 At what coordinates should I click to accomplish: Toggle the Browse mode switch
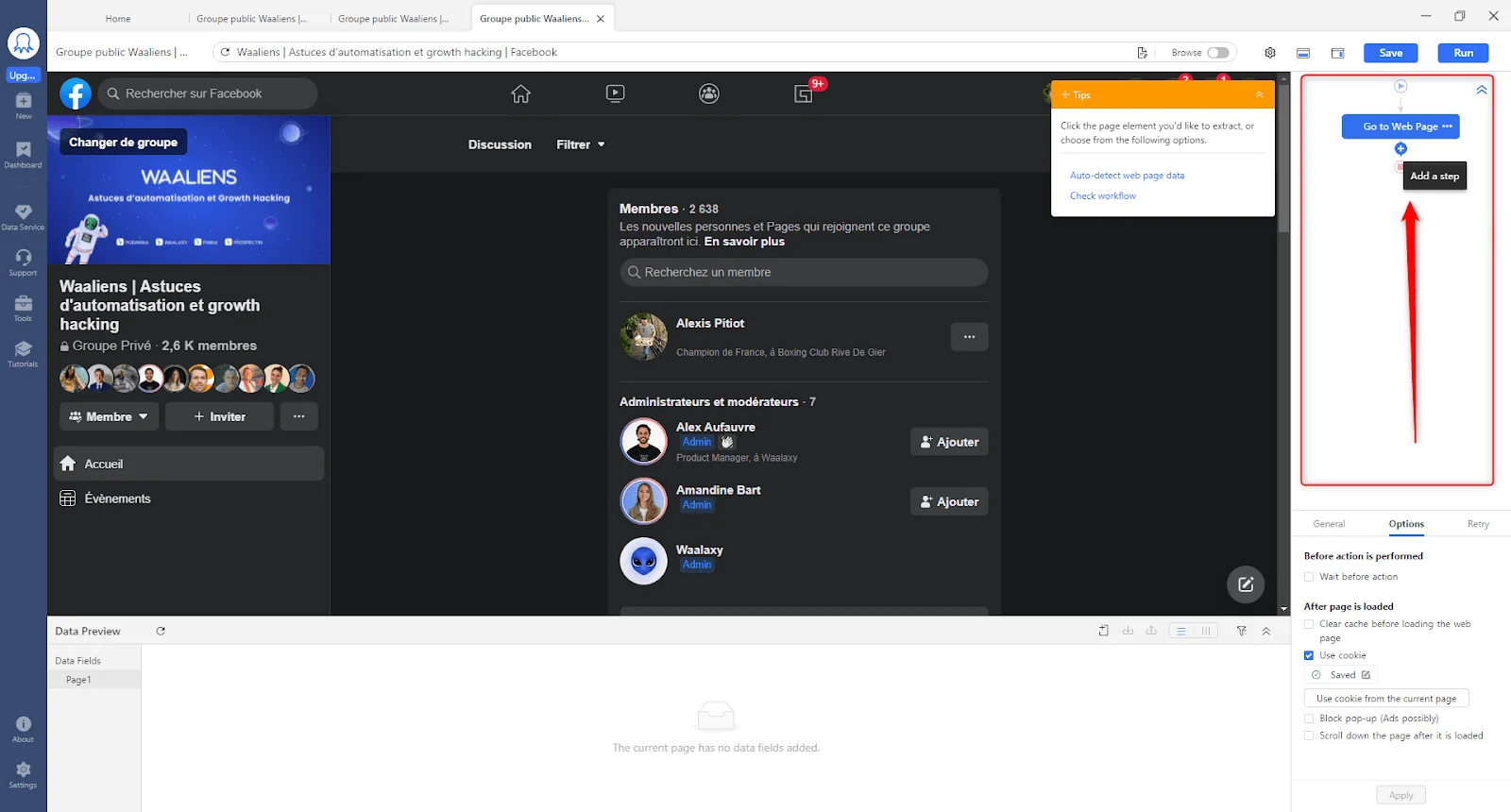[1218, 53]
